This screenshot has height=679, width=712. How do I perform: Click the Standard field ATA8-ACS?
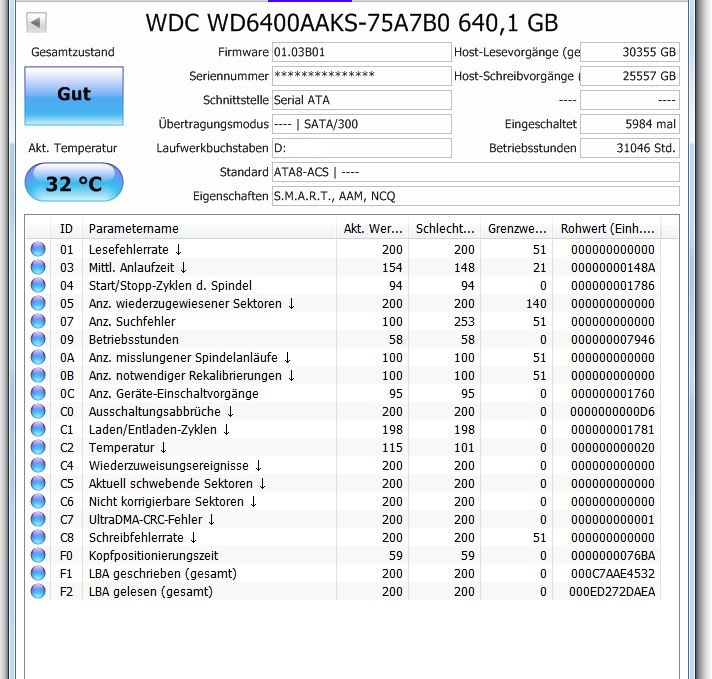(475, 172)
